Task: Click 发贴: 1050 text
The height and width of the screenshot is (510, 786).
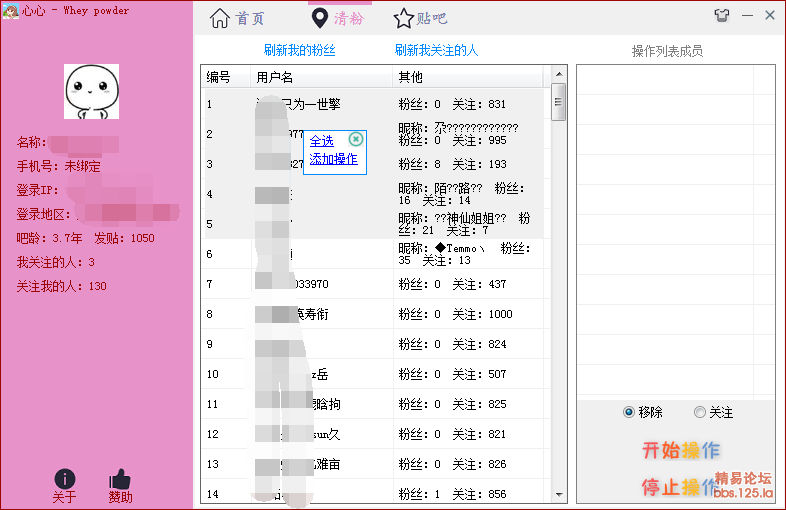Action: tap(124, 238)
